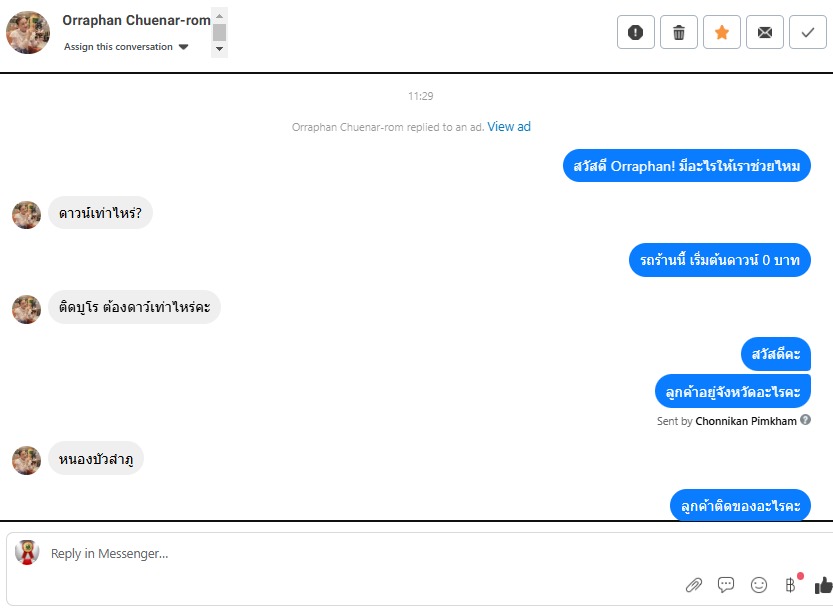The height and width of the screenshot is (609, 833).
Task: Expand the Assign this conversation dropdown
Action: click(x=126, y=47)
